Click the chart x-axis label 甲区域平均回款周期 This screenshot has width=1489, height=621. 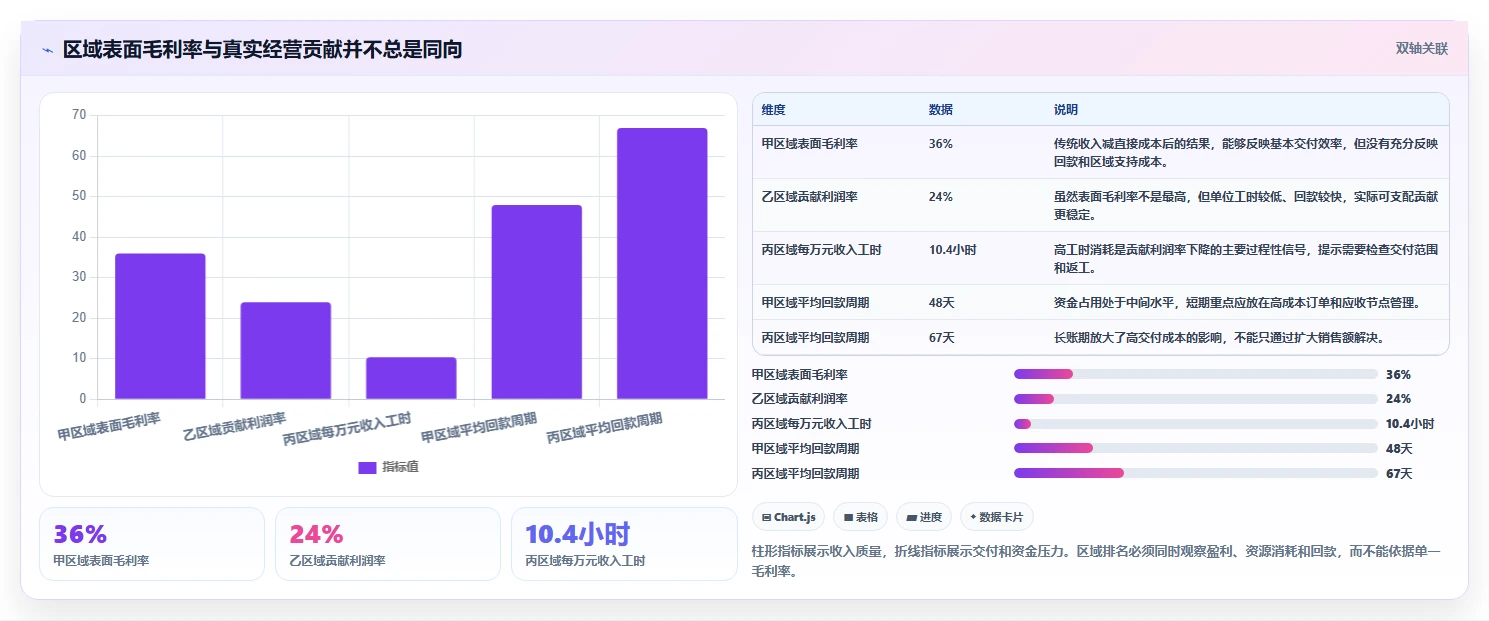click(x=479, y=428)
